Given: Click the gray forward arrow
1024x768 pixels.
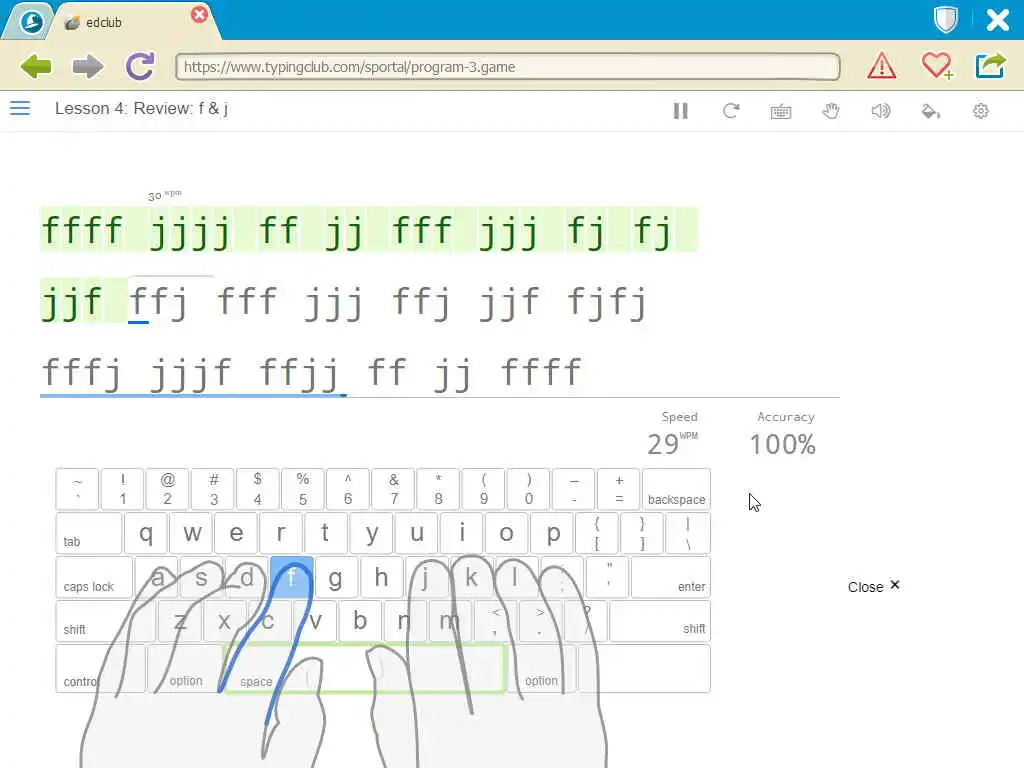Looking at the screenshot, I should click(x=88, y=67).
